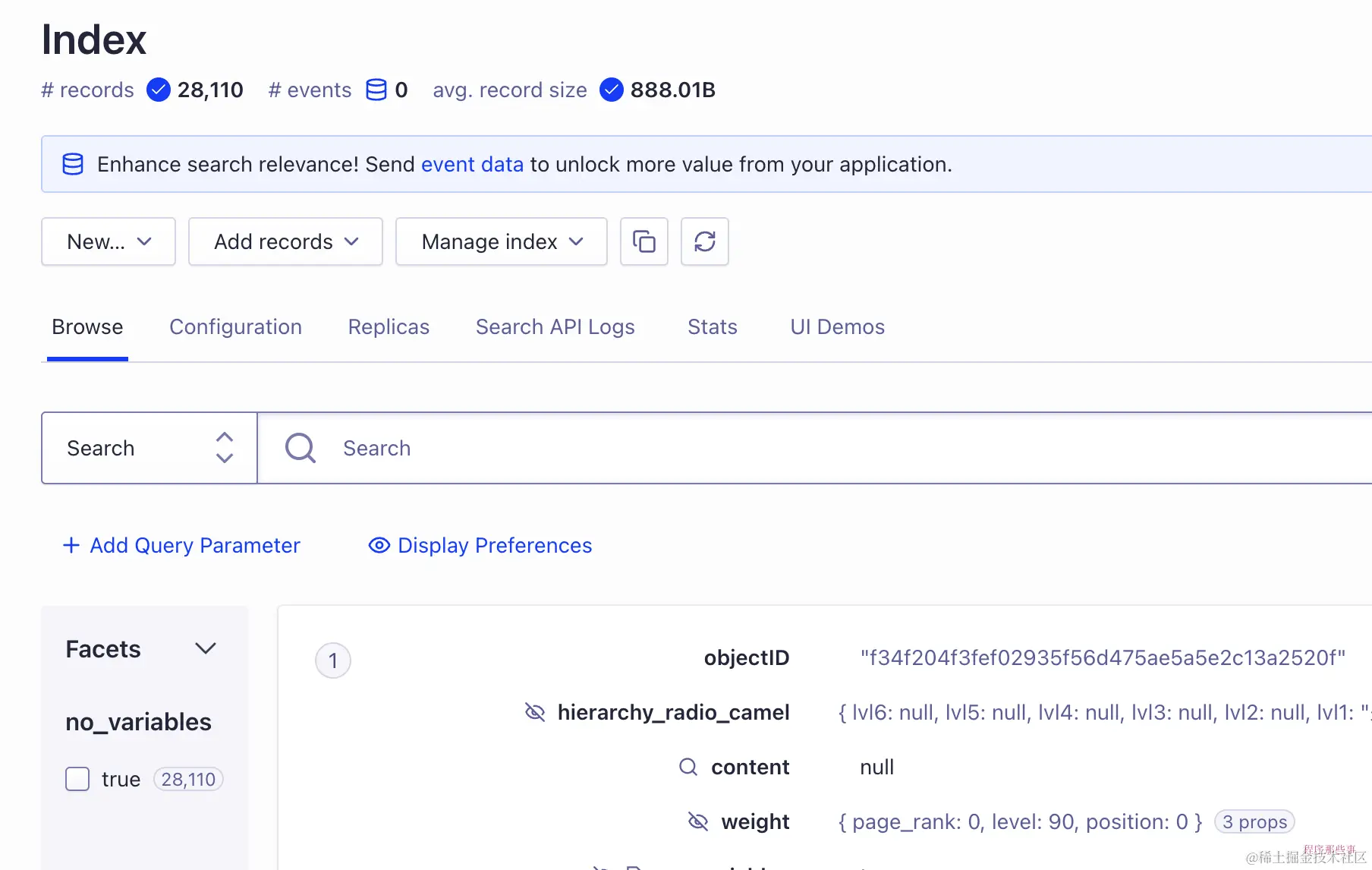
Task: Click the records verified checkmark badge
Action: 158,90
